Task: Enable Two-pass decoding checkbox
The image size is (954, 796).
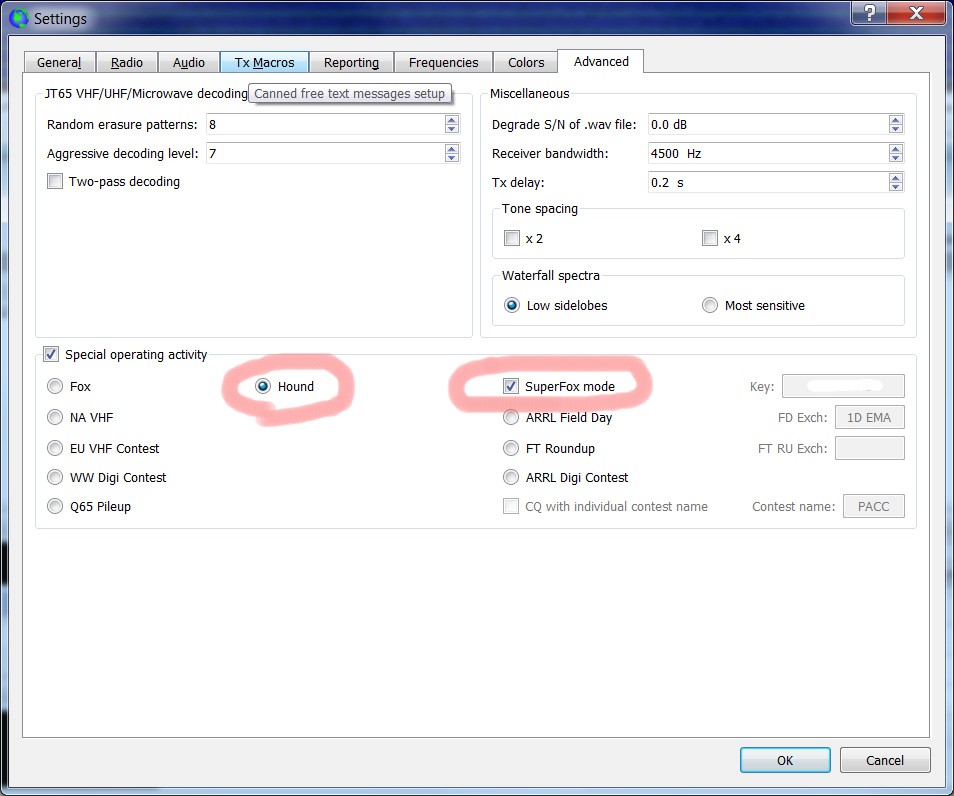Action: point(55,182)
